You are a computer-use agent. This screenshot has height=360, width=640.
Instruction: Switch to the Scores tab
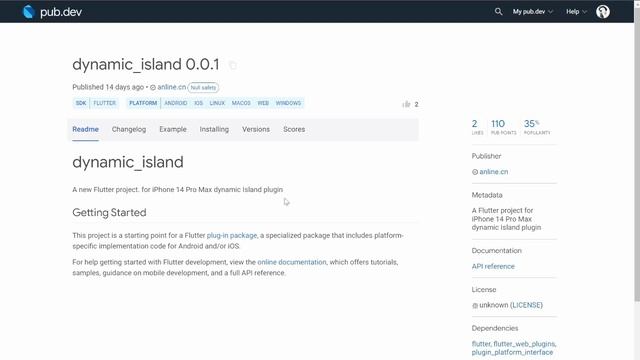294,129
